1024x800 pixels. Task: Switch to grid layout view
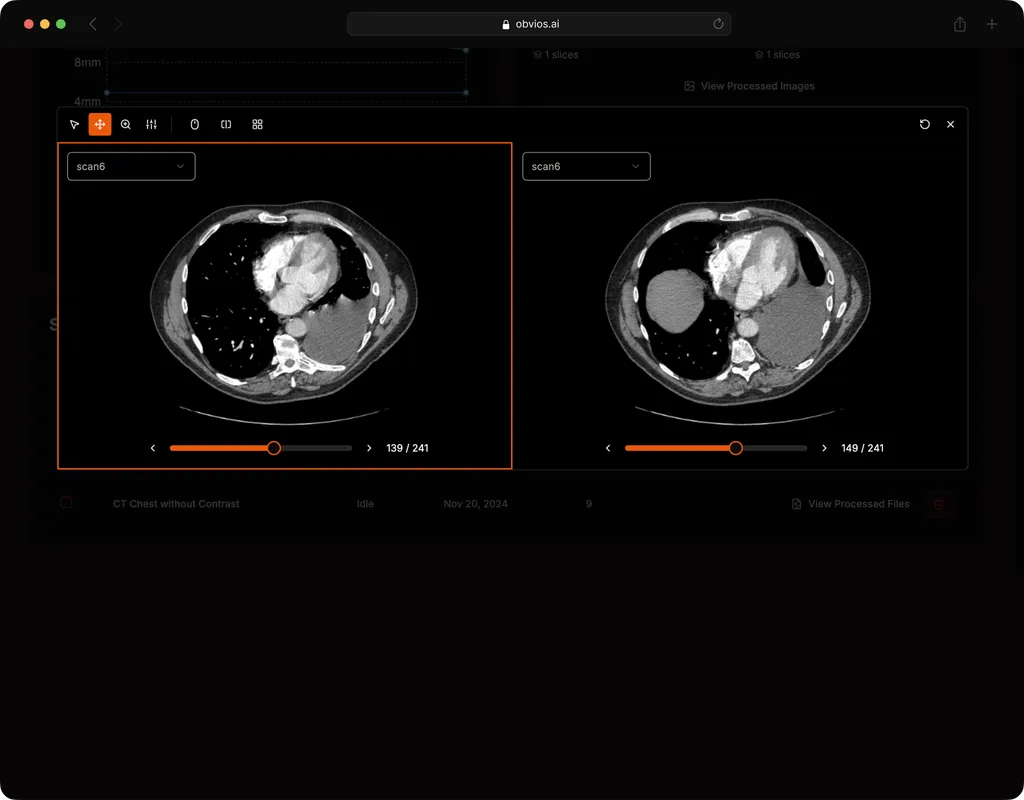257,125
